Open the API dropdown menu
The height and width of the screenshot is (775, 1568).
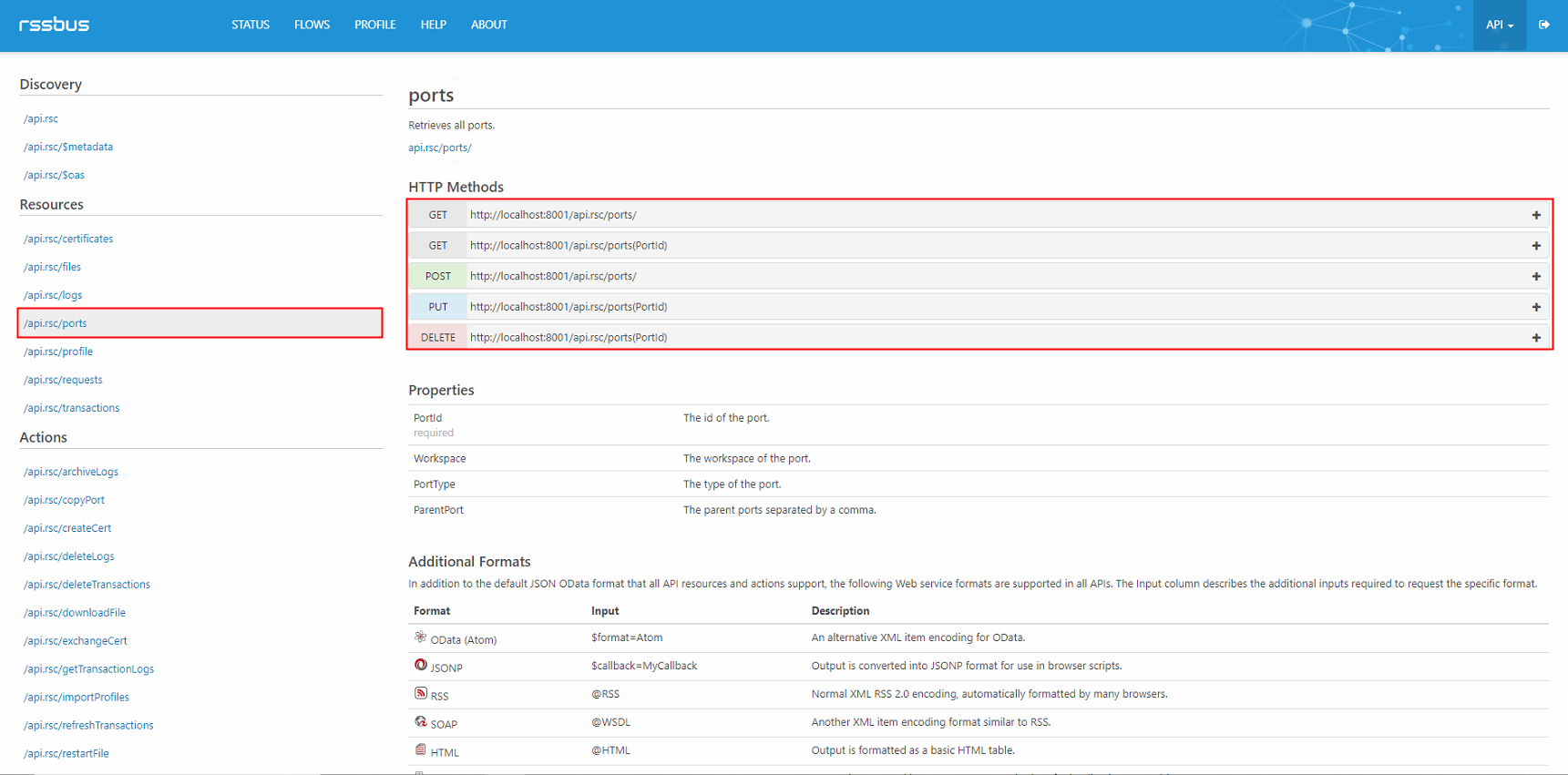pos(1499,25)
